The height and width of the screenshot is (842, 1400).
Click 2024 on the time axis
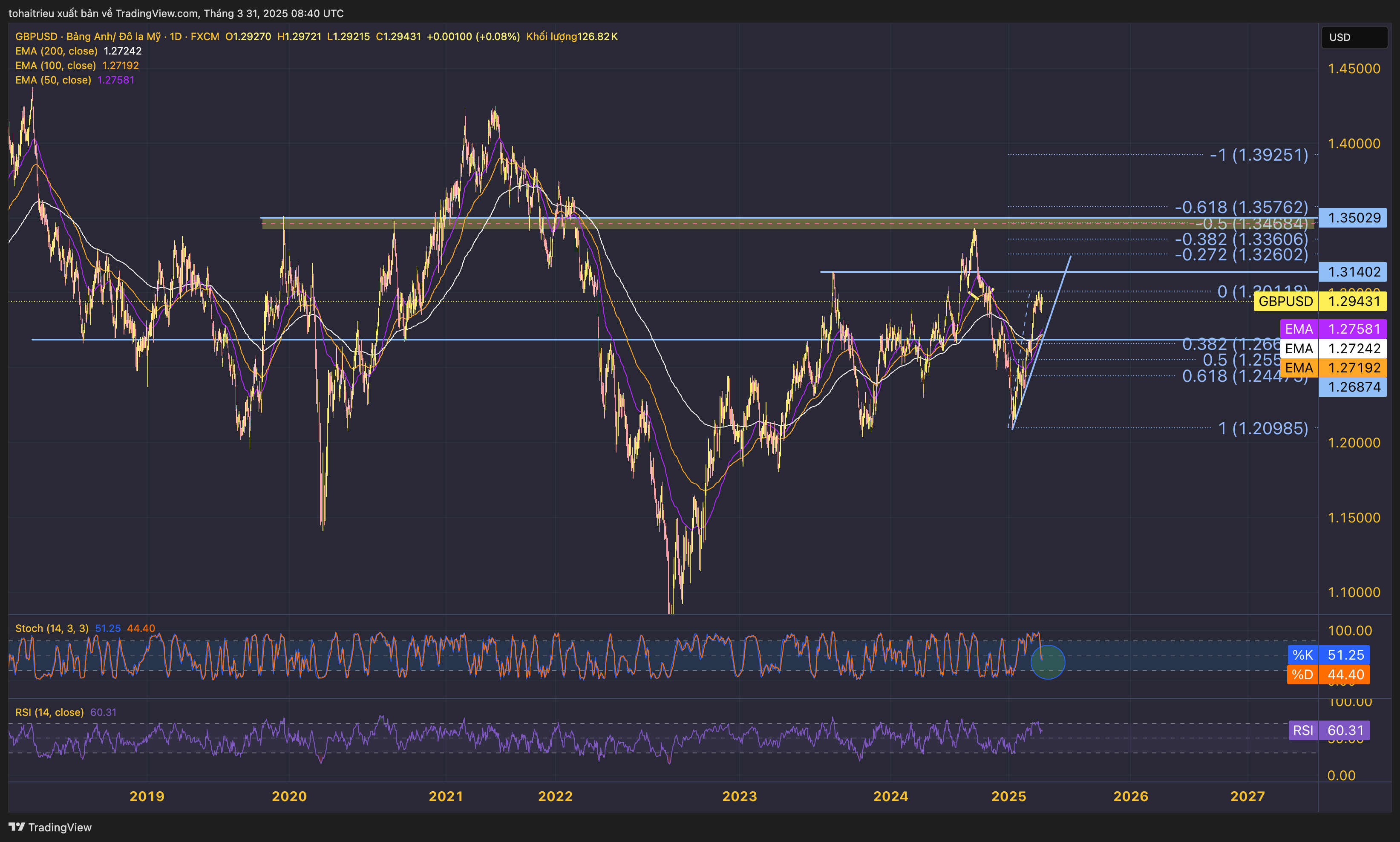(890, 796)
